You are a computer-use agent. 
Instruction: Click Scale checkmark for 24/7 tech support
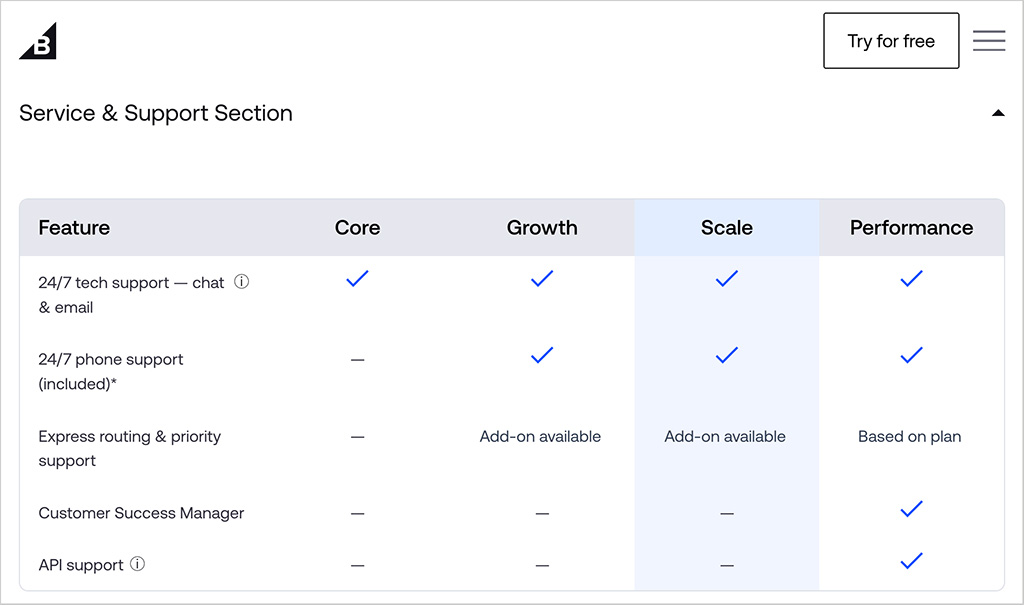[727, 279]
